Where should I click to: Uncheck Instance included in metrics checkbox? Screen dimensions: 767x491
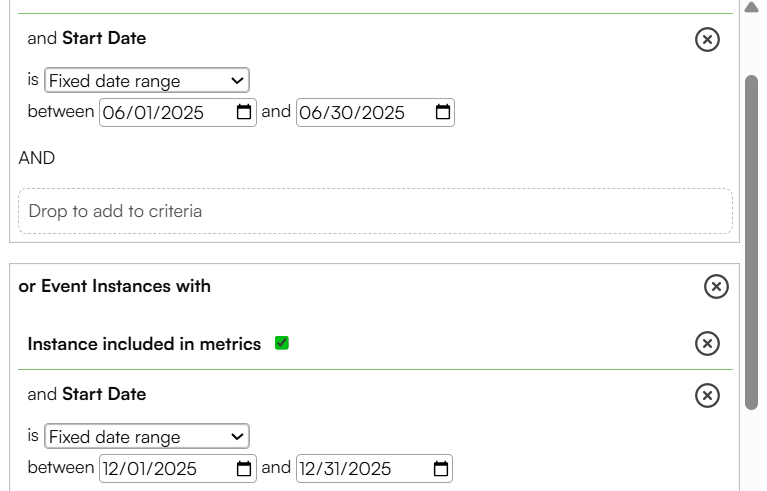tap(282, 343)
